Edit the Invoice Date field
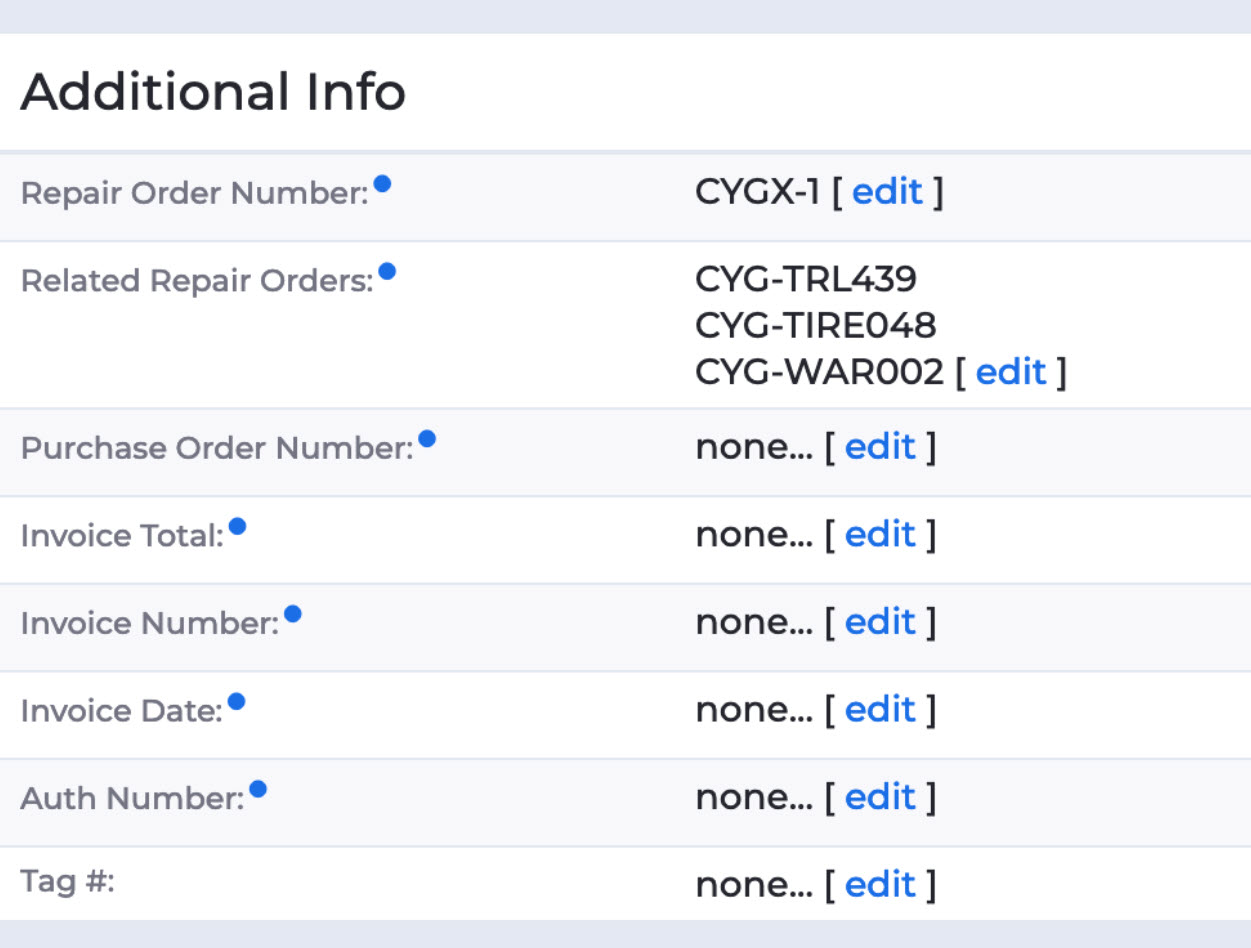The width and height of the screenshot is (1251, 948). point(880,710)
